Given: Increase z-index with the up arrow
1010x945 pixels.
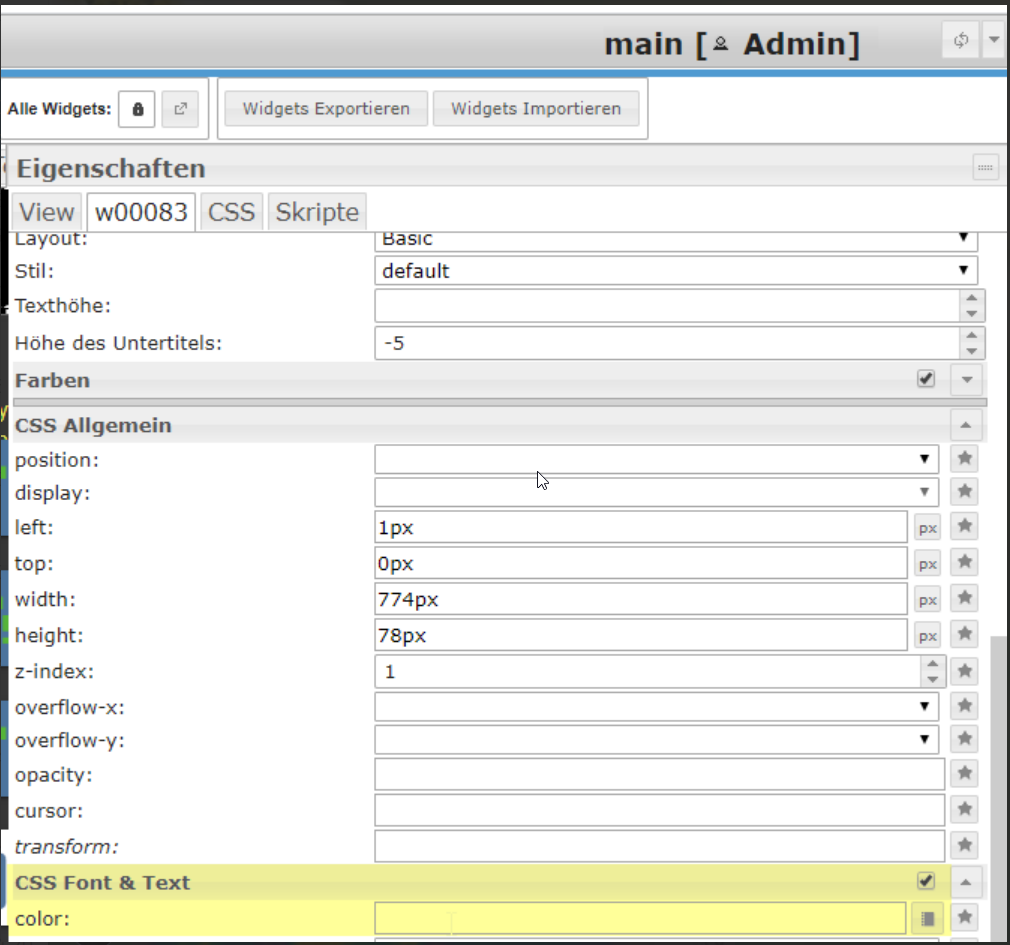Looking at the screenshot, I should pos(933,663).
